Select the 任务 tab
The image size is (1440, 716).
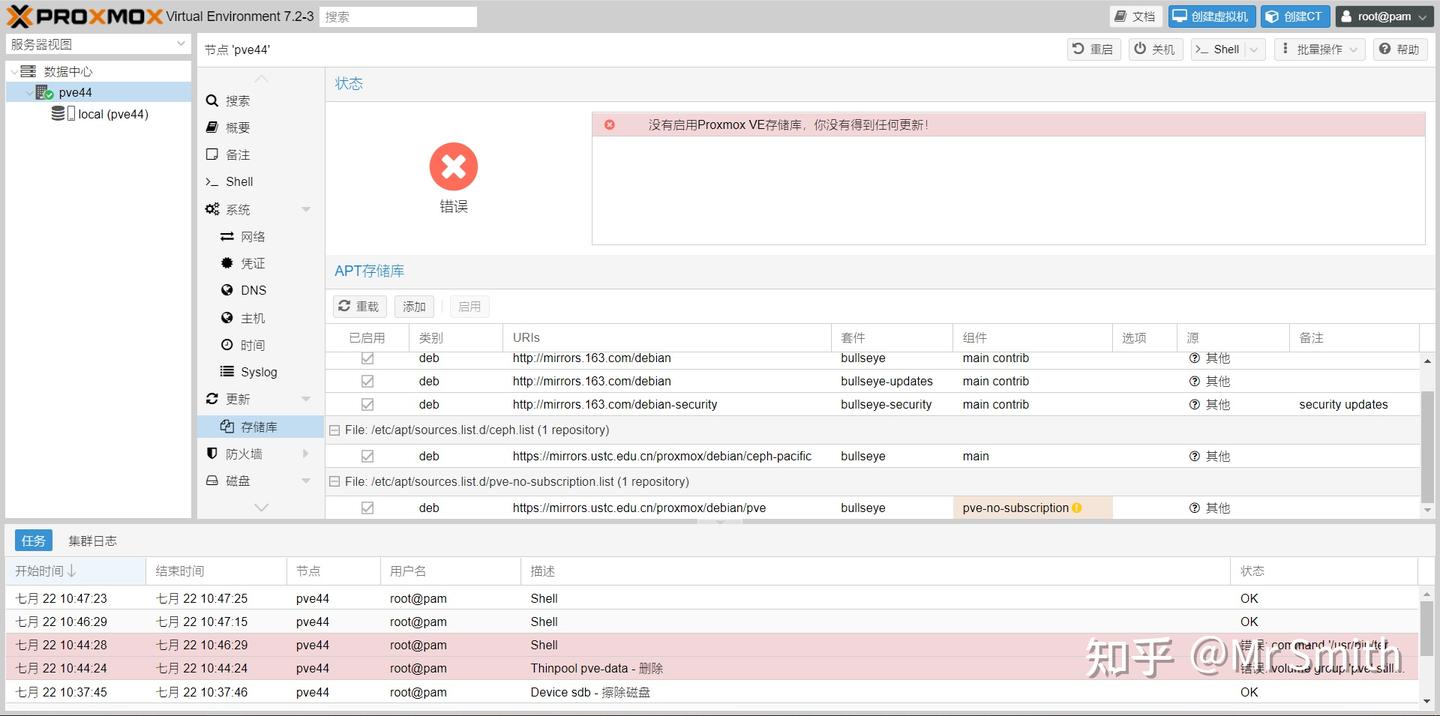pos(32,540)
